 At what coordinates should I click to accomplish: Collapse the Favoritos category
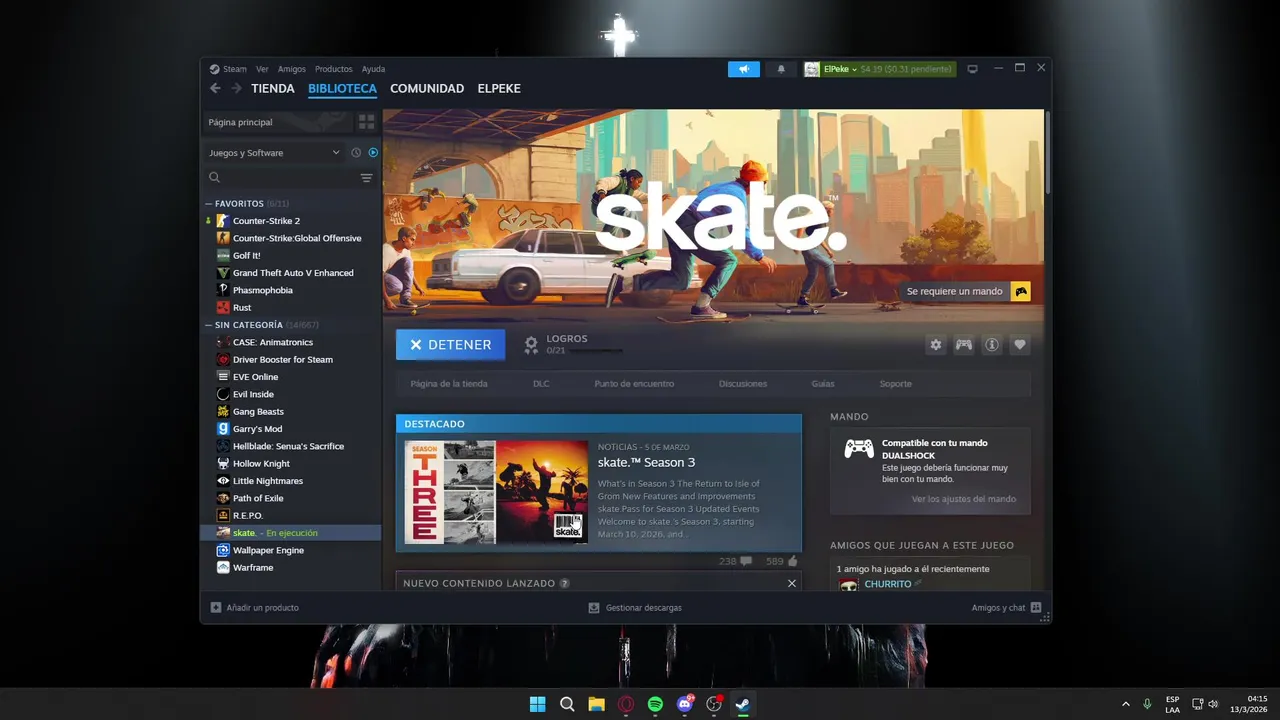coord(209,204)
